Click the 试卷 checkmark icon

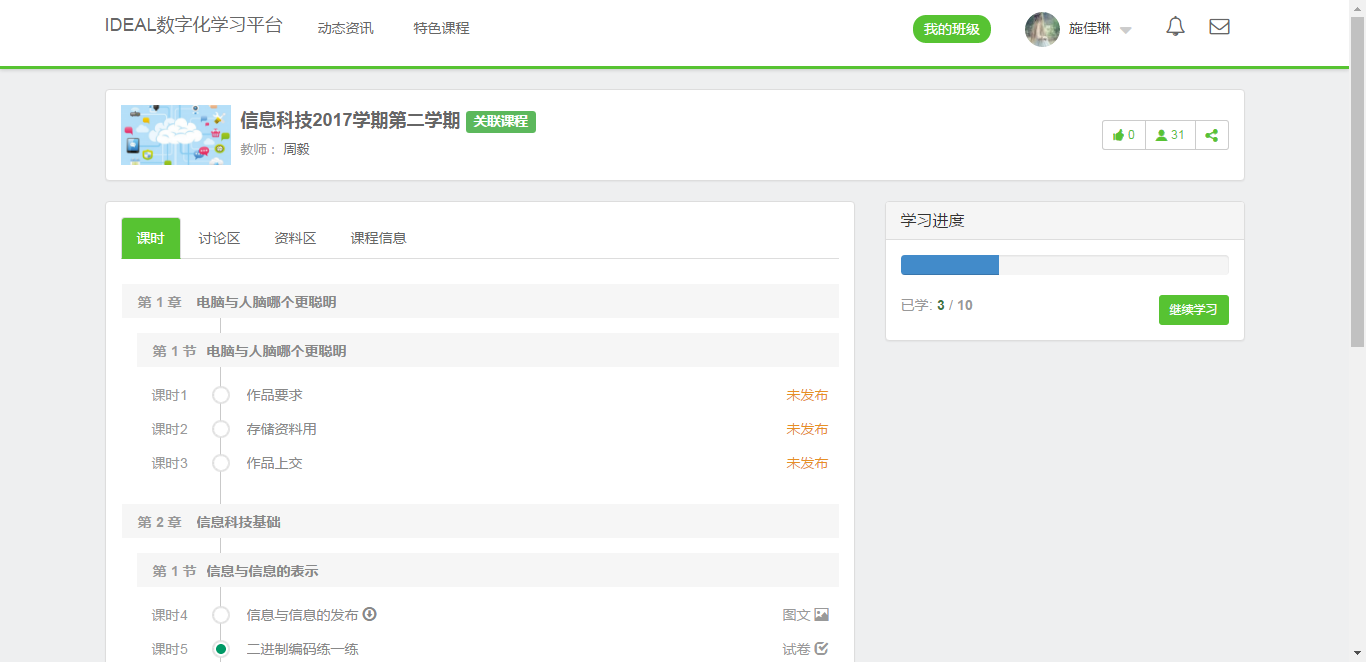coord(821,649)
